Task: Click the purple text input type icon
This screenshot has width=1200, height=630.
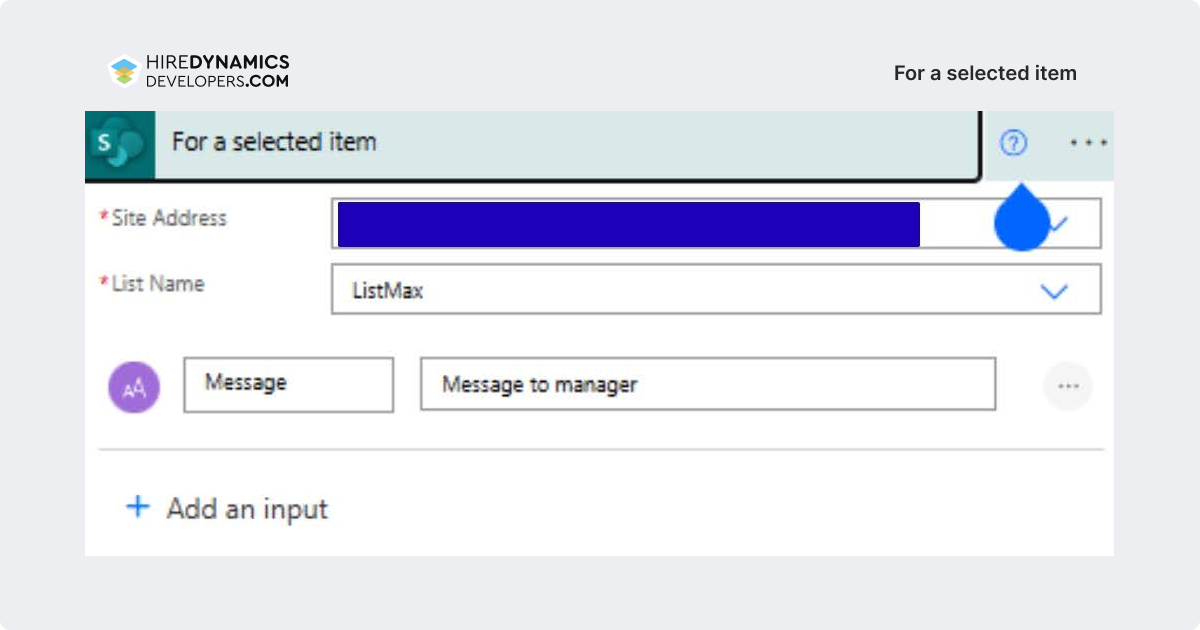Action: coord(134,388)
